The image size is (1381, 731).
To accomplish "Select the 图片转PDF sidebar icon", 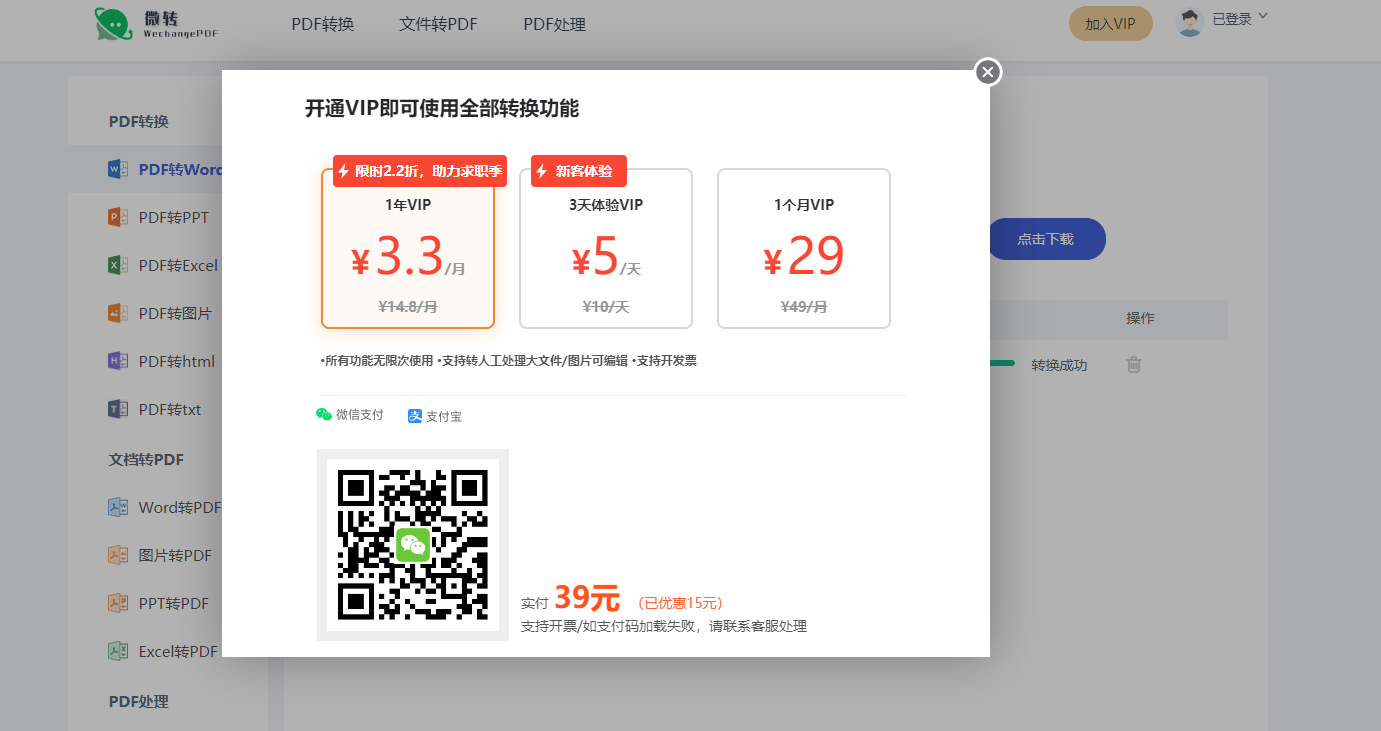I will tap(120, 555).
